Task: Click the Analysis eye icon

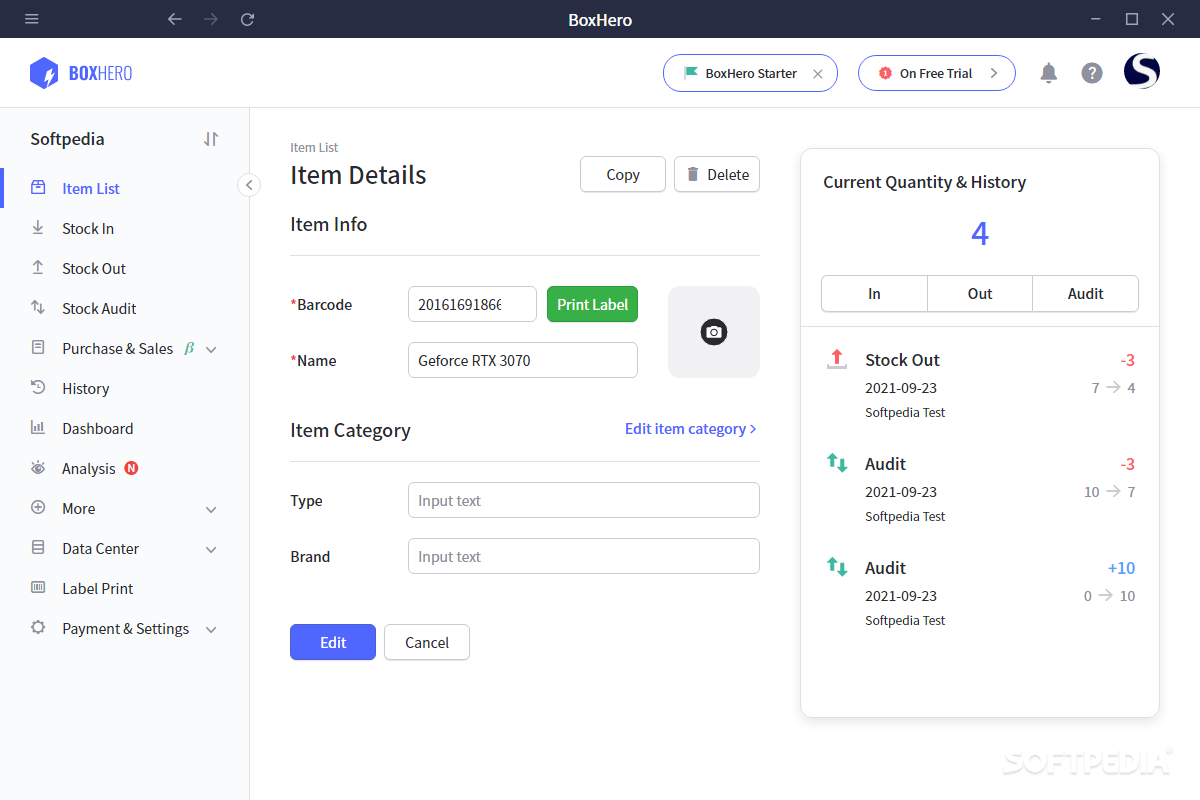Action: [38, 467]
